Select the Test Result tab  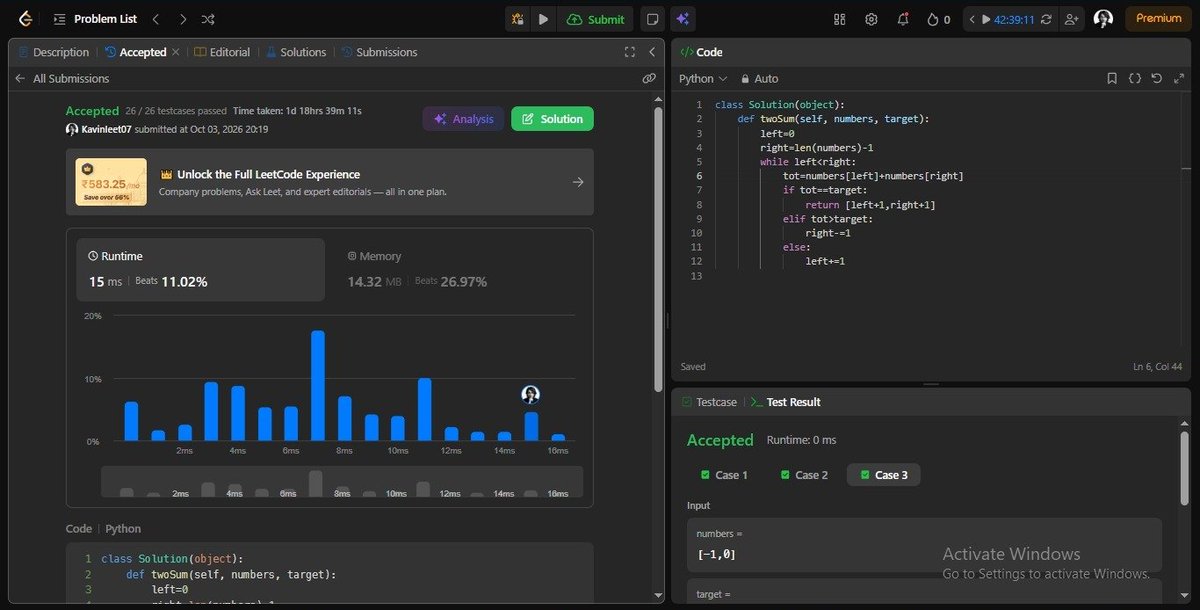point(785,402)
